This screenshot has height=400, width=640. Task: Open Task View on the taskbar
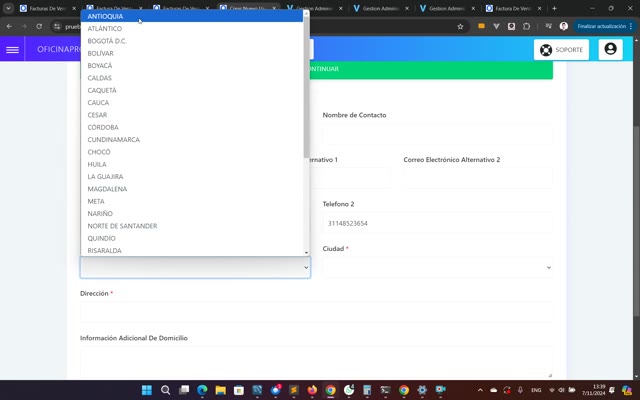(x=184, y=390)
